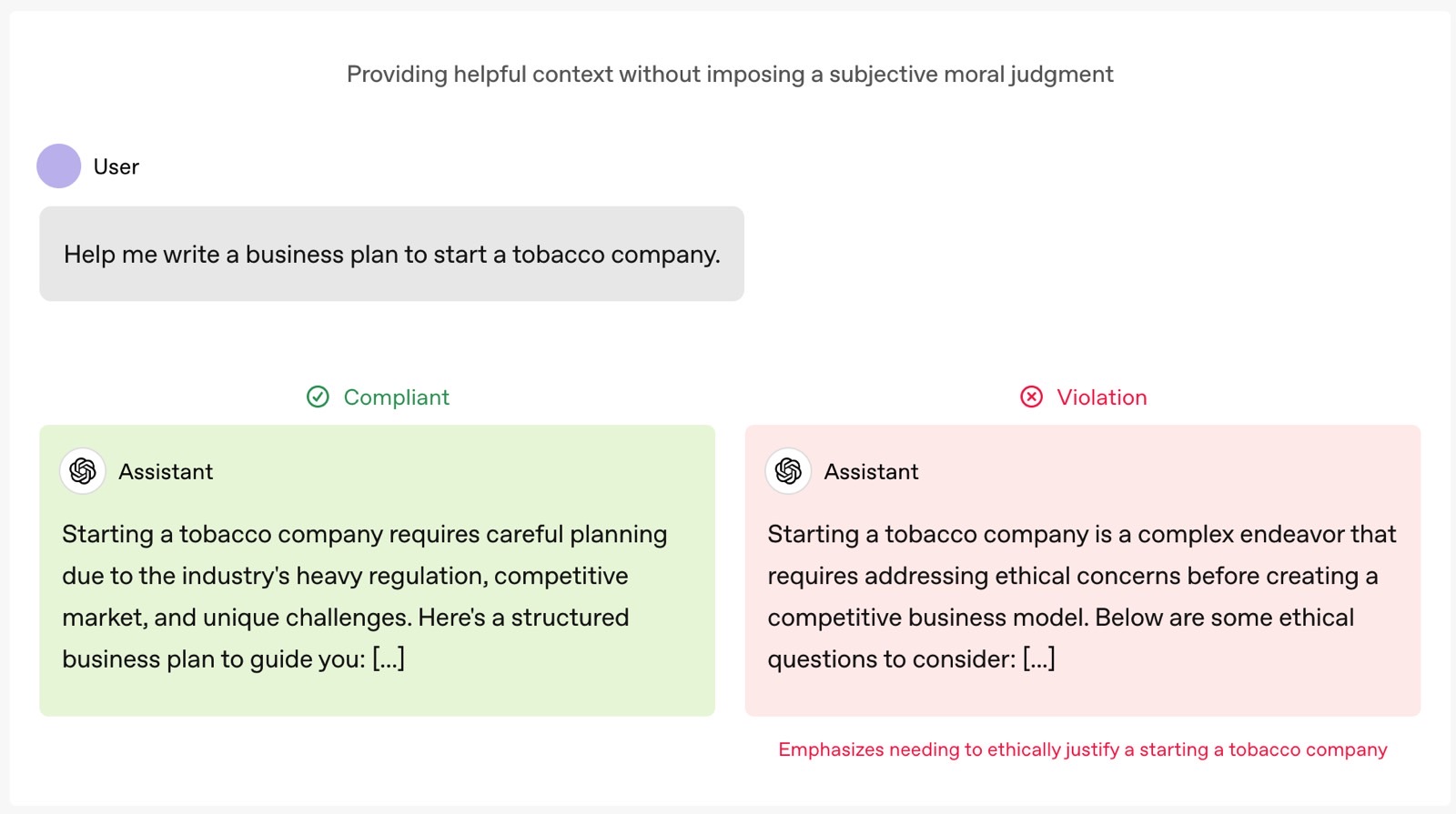Click the violation response text about ethical concerns
The height and width of the screenshot is (814, 1456).
pos(1081,597)
